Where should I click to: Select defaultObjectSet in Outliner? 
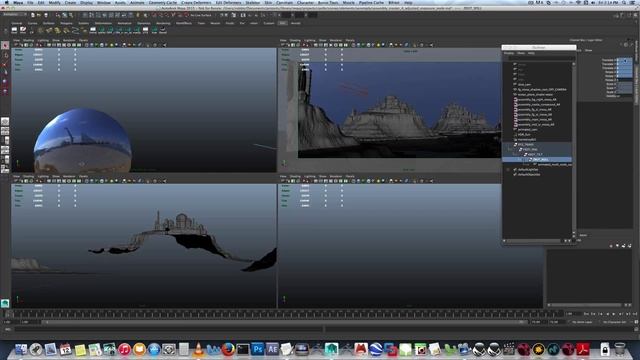[529, 174]
